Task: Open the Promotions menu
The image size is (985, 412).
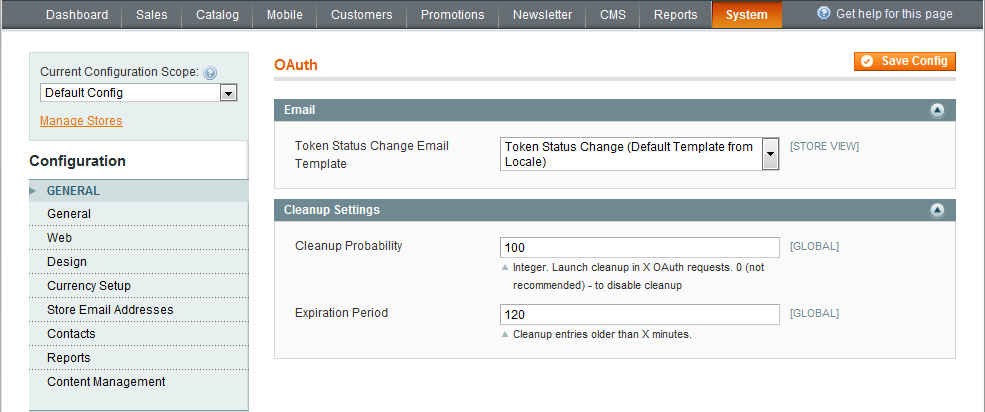Action: 452,15
